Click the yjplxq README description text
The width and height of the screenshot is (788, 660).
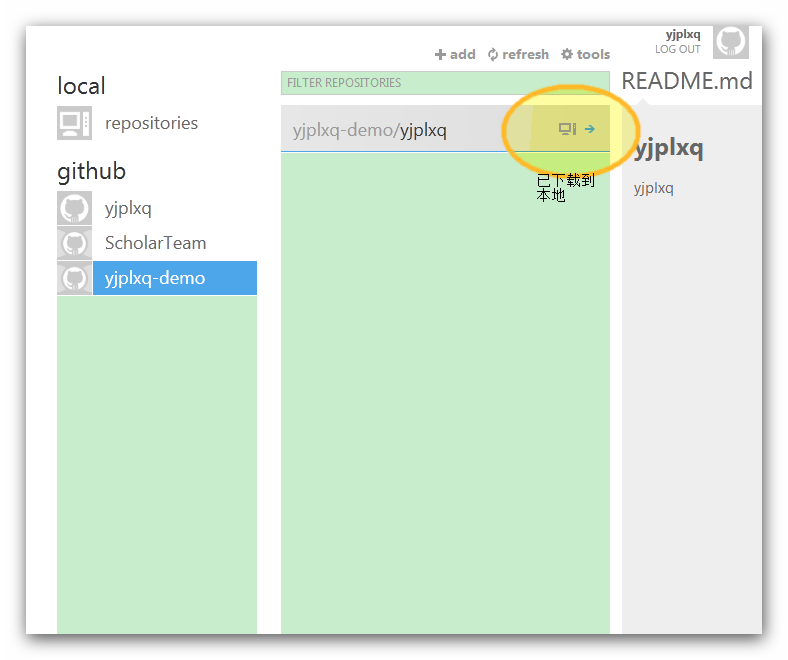[x=653, y=188]
